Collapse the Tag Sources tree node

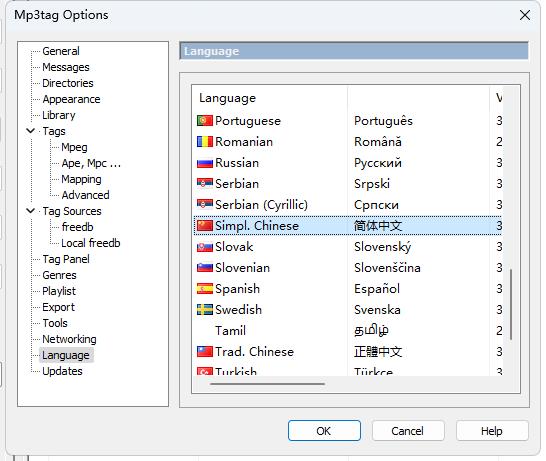31,211
